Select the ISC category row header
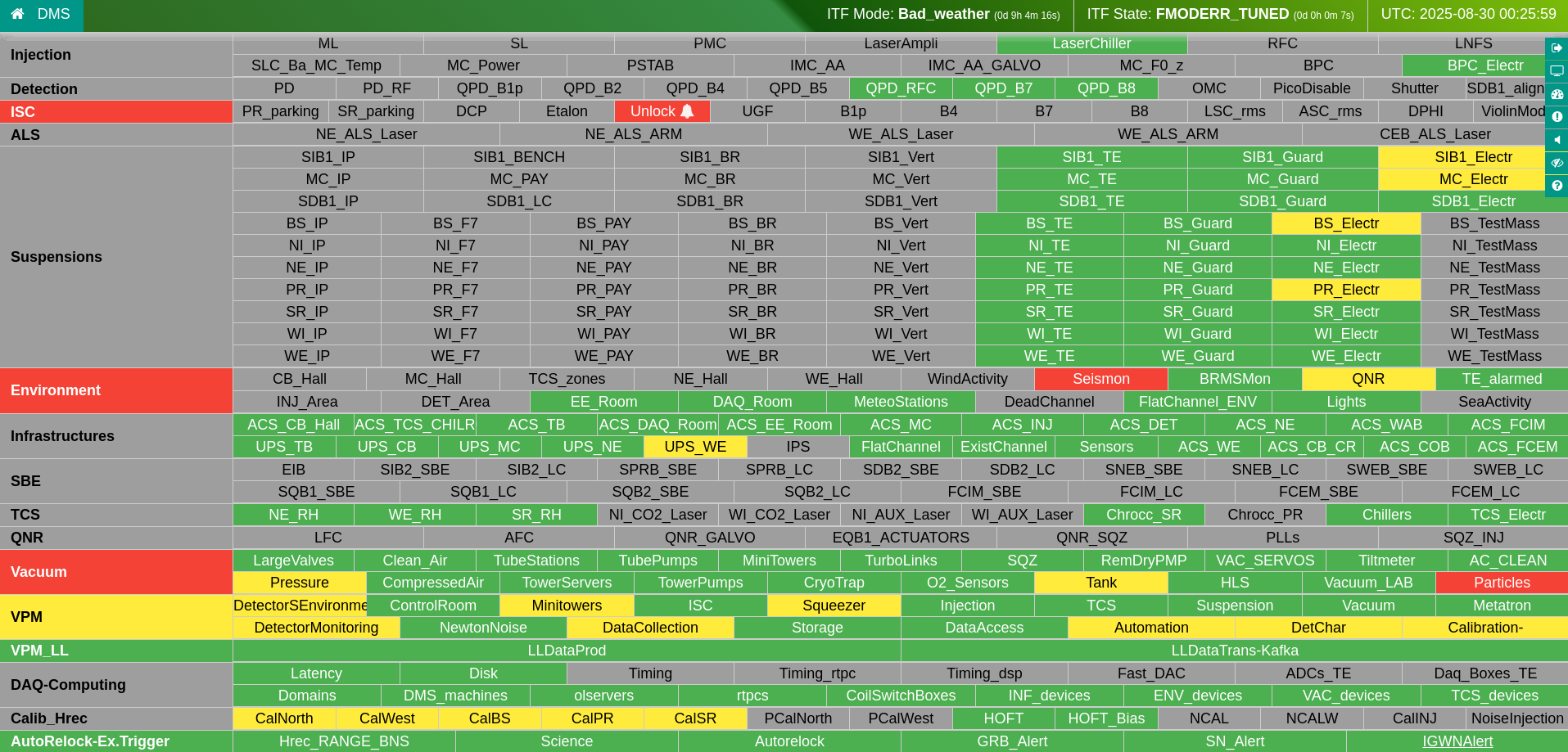Viewport: 1568px width, 752px height. (116, 112)
